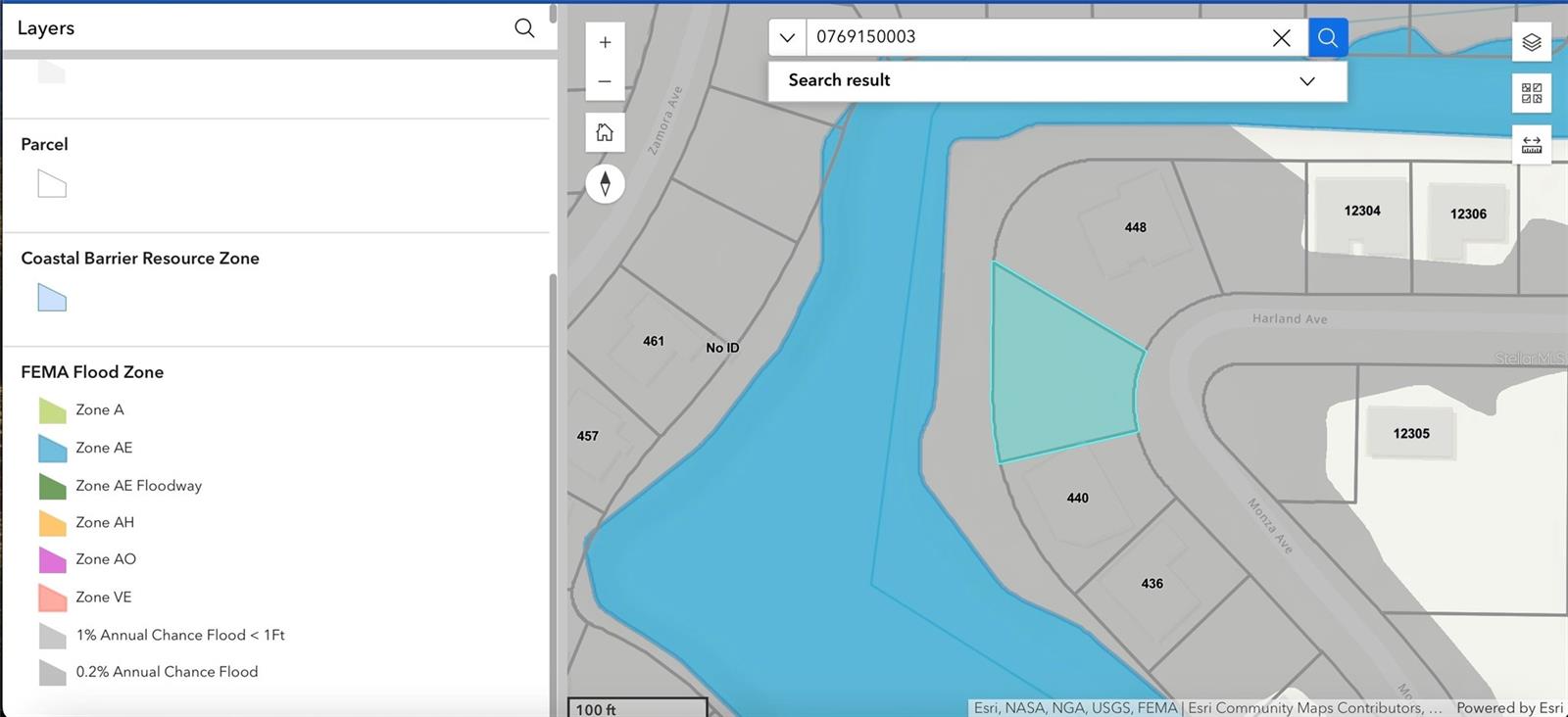1568x717 pixels.
Task: Click the Search result header label
Action: pos(839,80)
